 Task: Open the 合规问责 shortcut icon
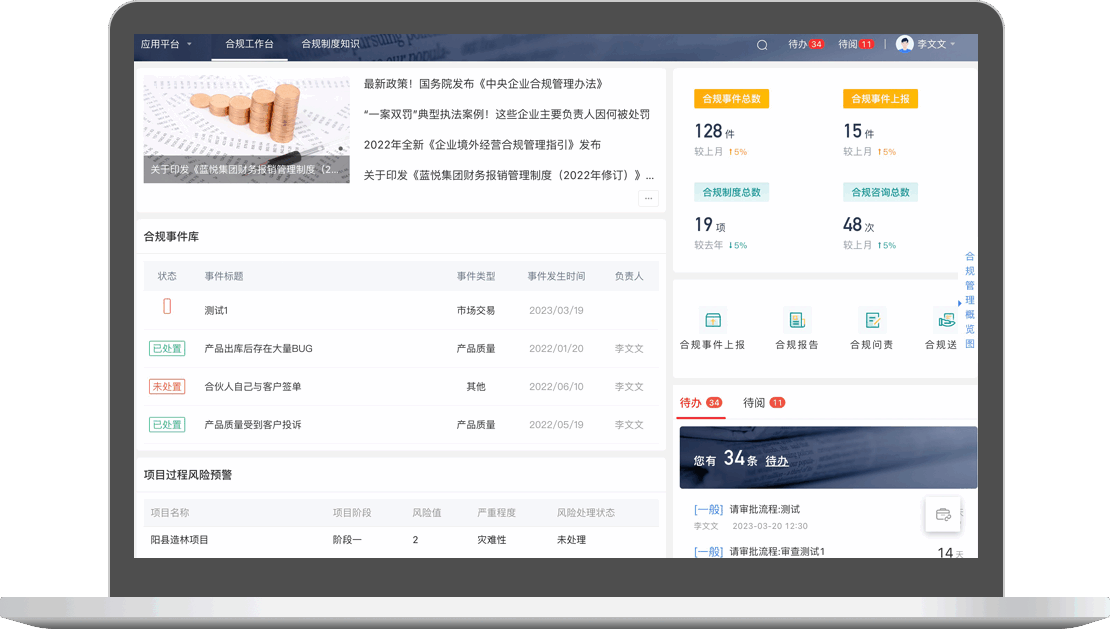872,320
